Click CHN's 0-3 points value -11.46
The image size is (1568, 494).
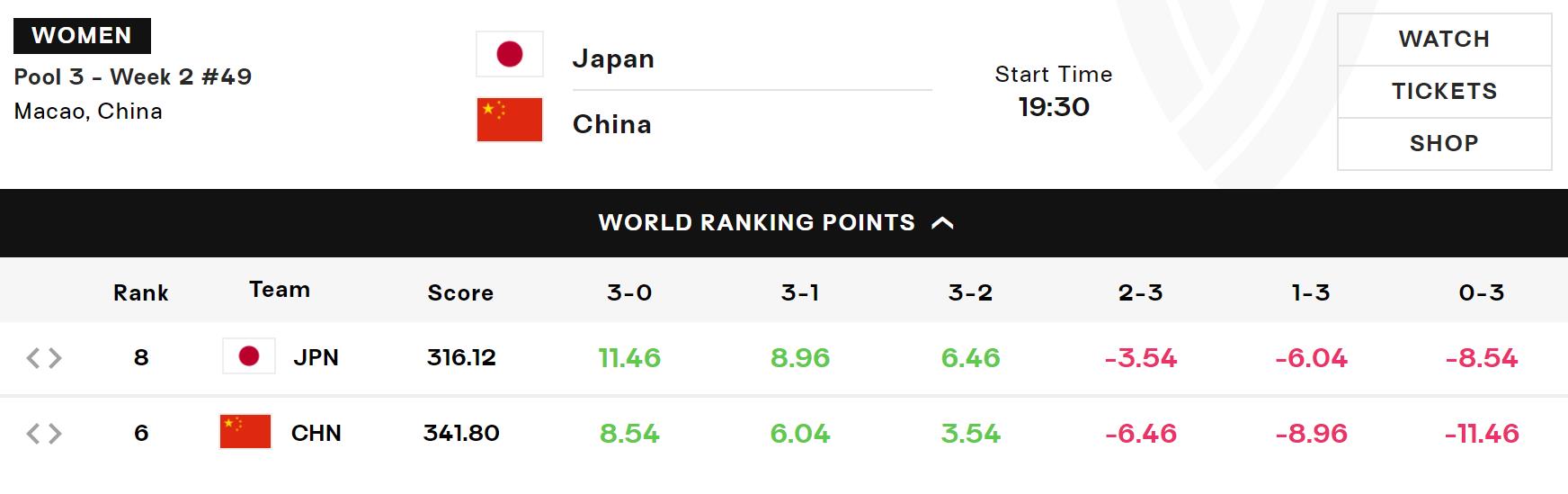1481,434
